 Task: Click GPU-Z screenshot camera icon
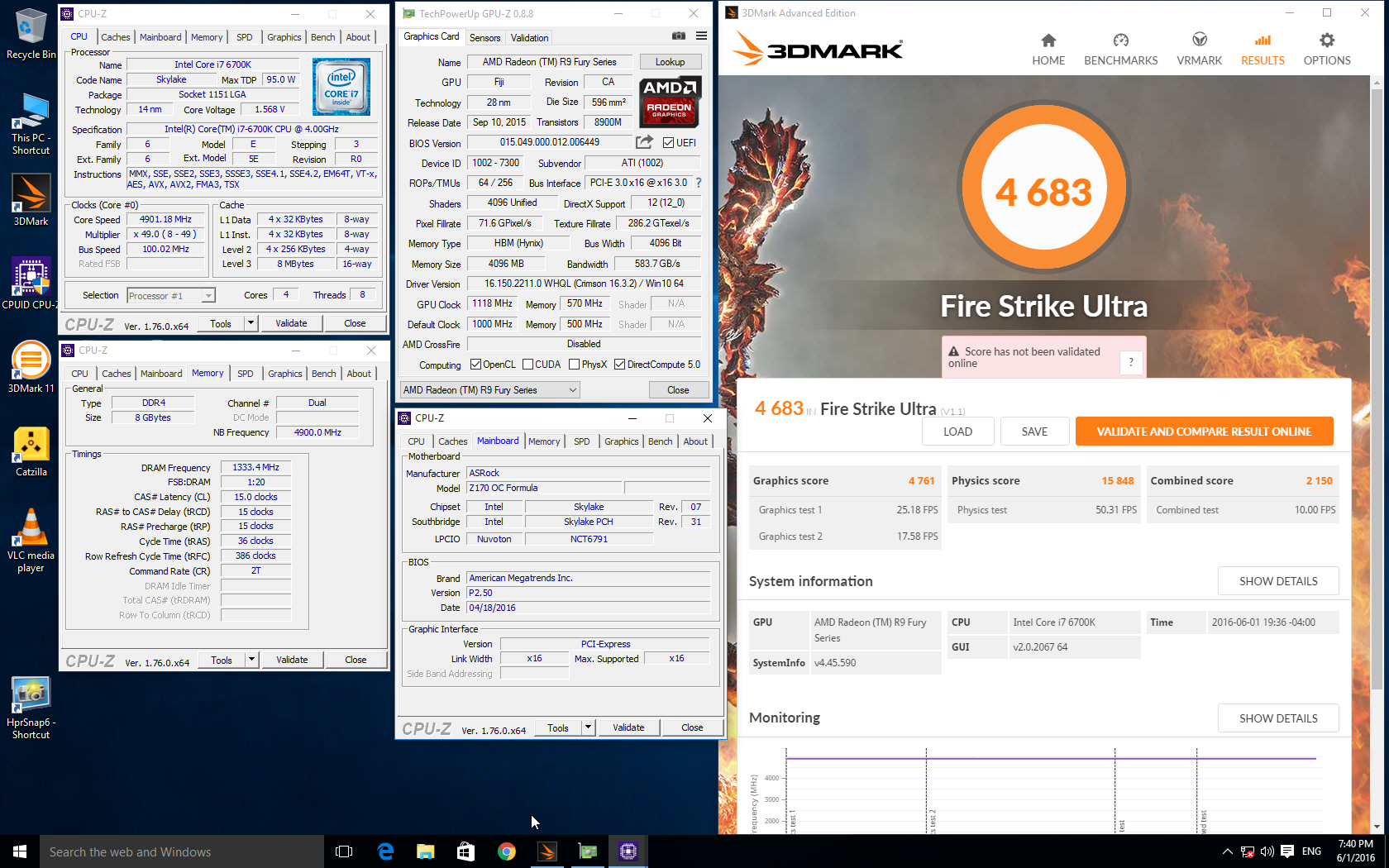tap(678, 36)
